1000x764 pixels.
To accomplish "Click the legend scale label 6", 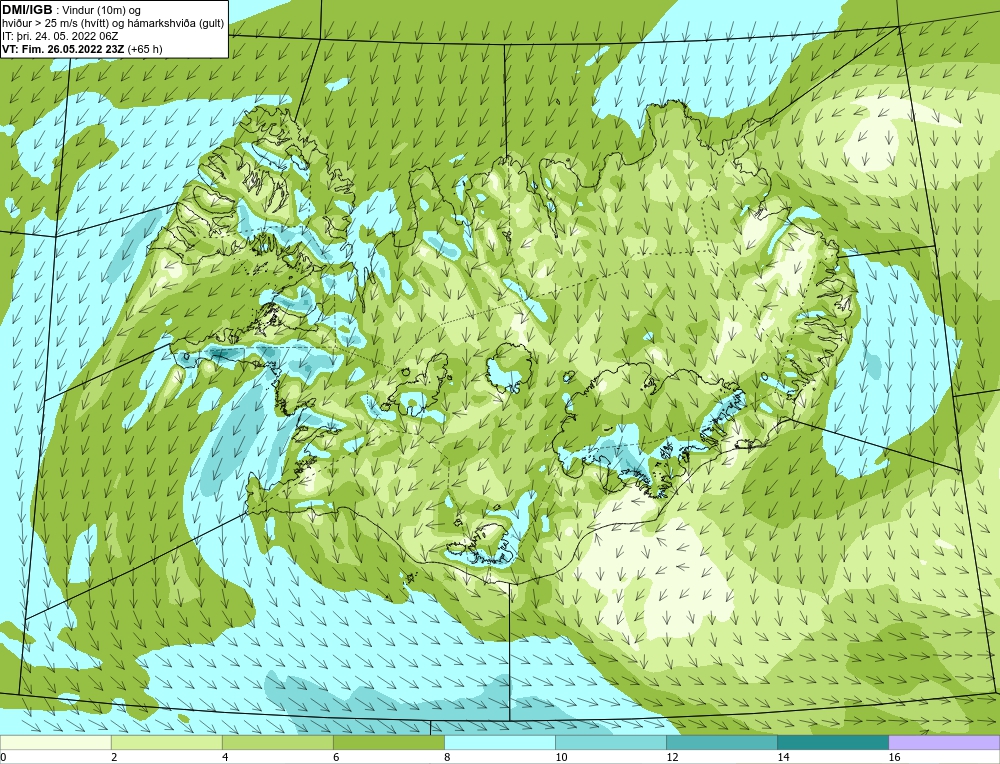I will pos(336,757).
